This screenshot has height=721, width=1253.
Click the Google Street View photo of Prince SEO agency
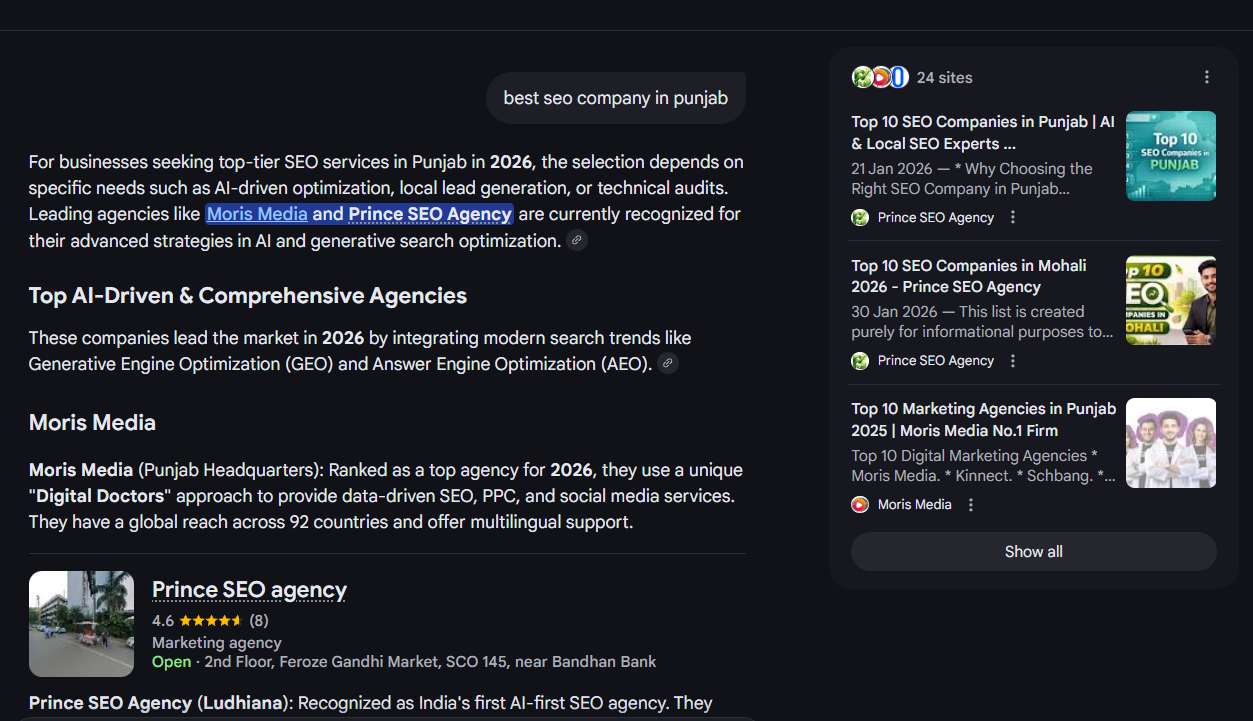tap(80, 623)
